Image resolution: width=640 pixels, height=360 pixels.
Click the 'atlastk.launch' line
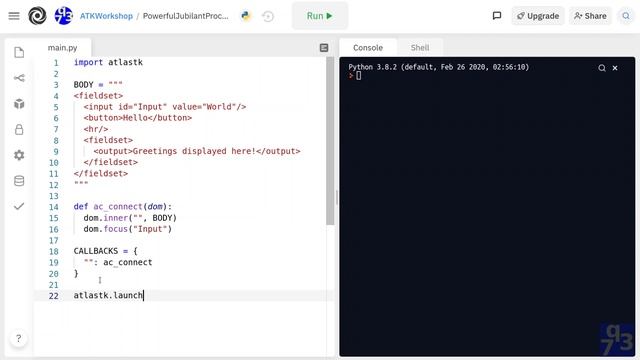(108, 295)
